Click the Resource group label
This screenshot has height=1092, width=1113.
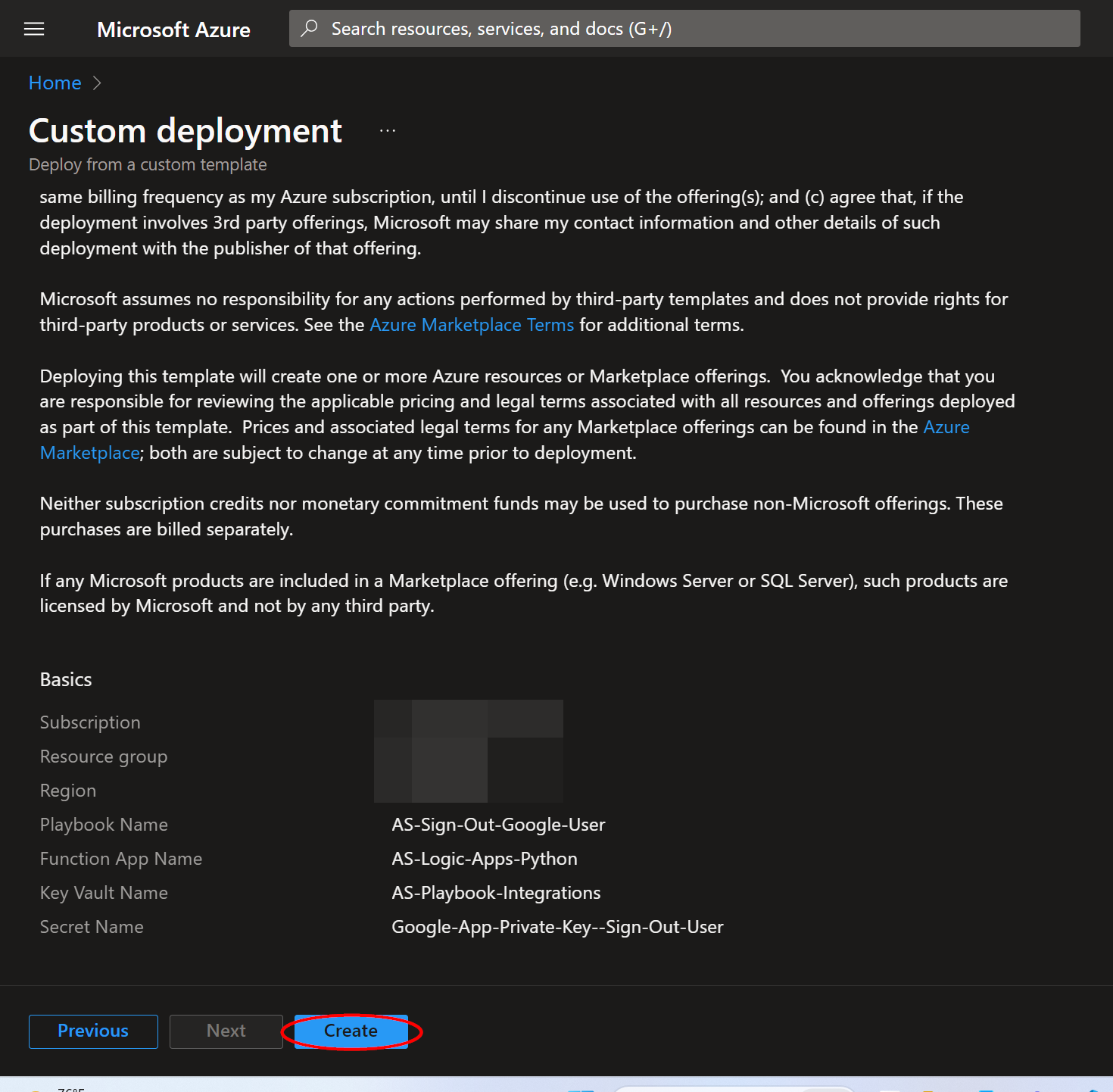tap(104, 757)
